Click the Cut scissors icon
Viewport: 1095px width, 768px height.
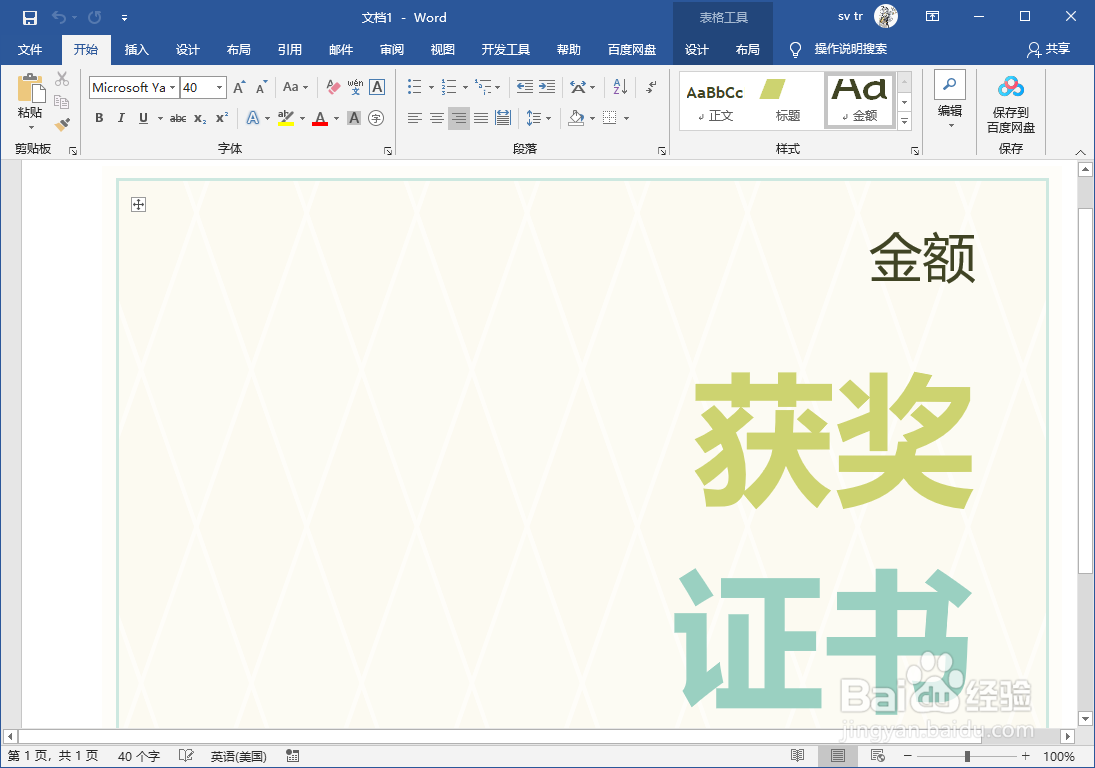pos(62,79)
